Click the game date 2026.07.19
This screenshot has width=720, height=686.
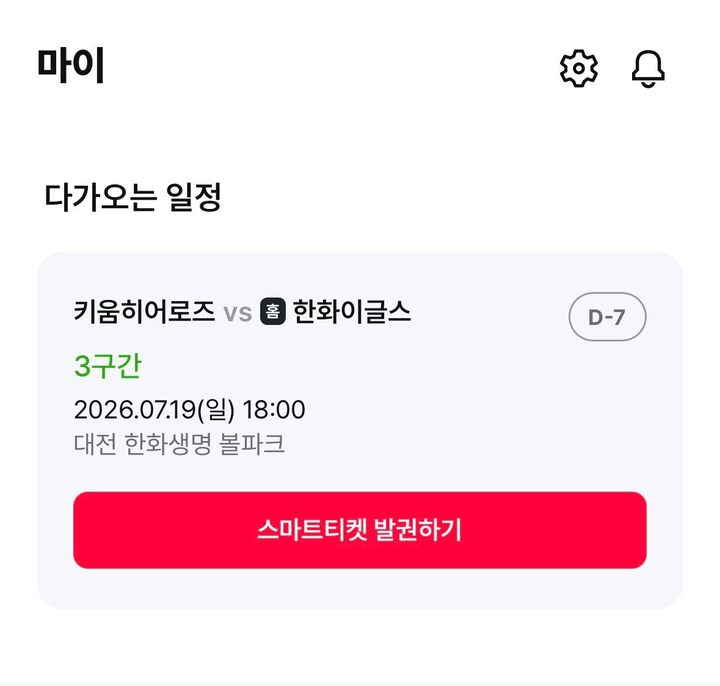[x=136, y=410]
